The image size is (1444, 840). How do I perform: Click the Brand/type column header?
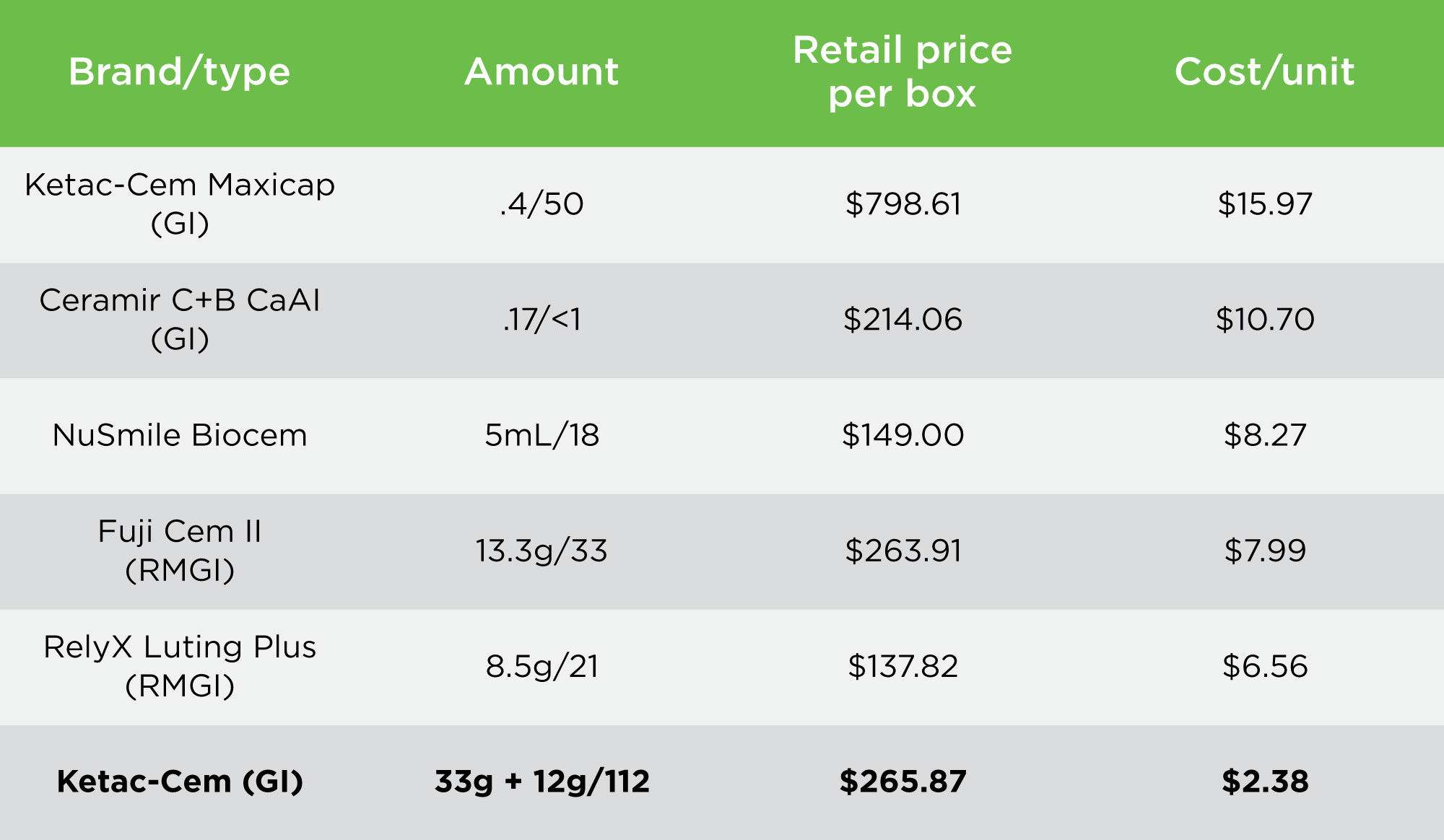[179, 72]
